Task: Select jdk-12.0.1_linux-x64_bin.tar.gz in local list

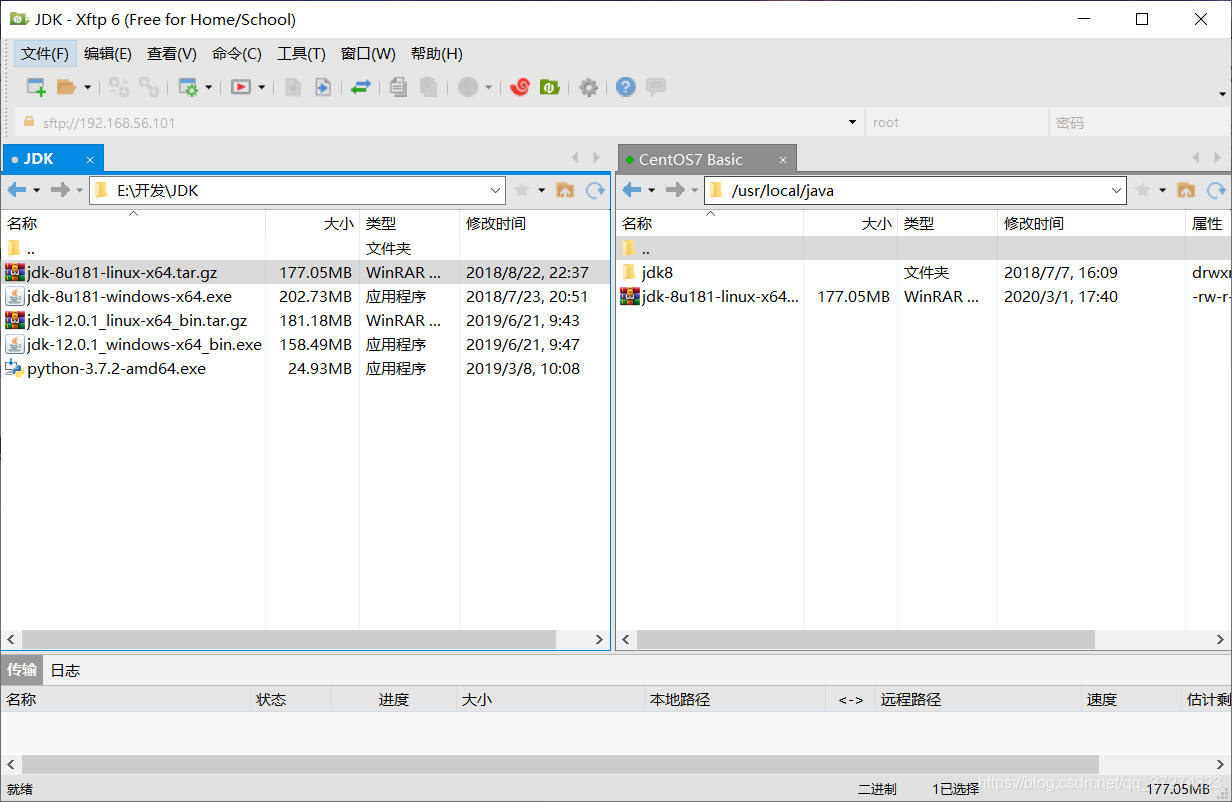Action: point(136,320)
